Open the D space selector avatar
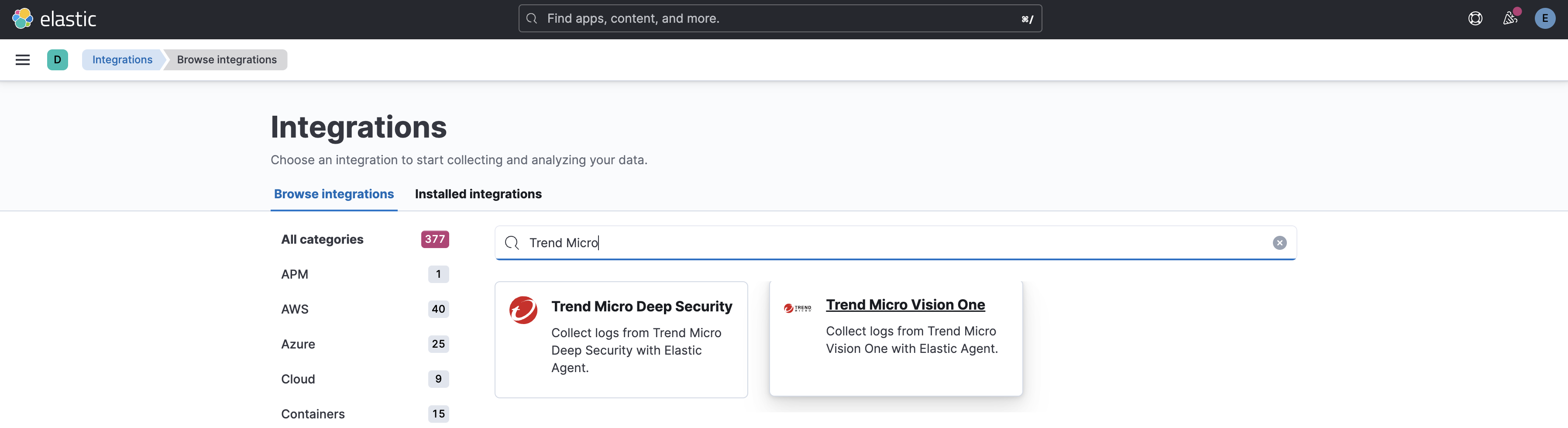 coord(57,60)
